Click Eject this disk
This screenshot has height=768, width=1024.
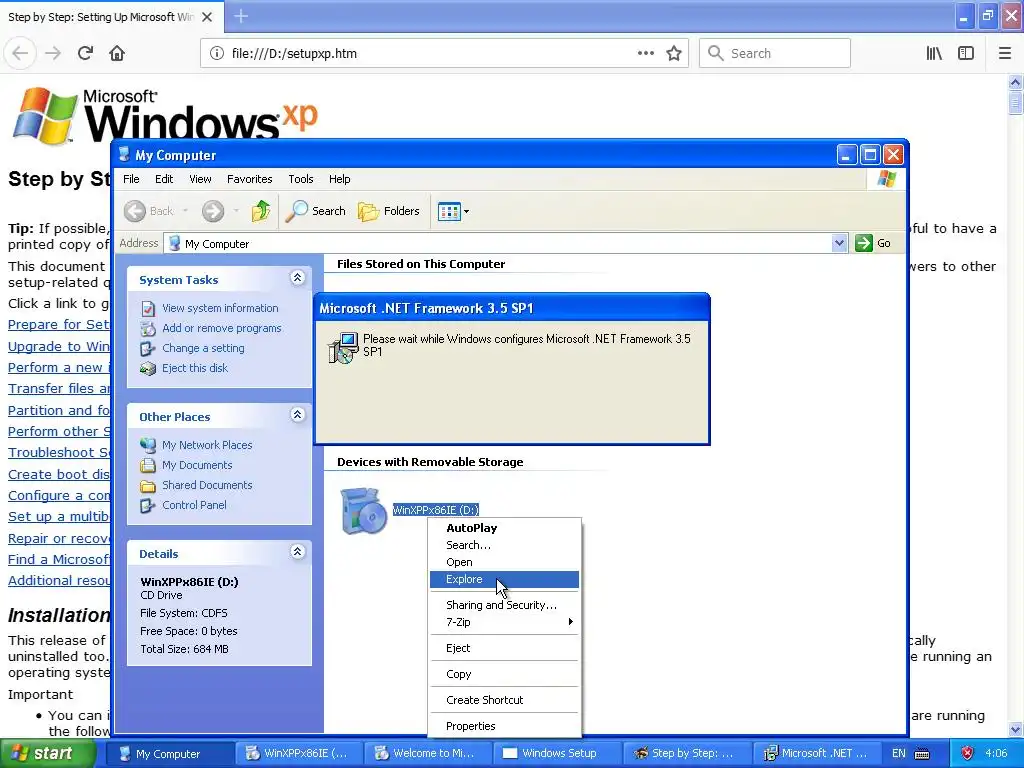195,368
